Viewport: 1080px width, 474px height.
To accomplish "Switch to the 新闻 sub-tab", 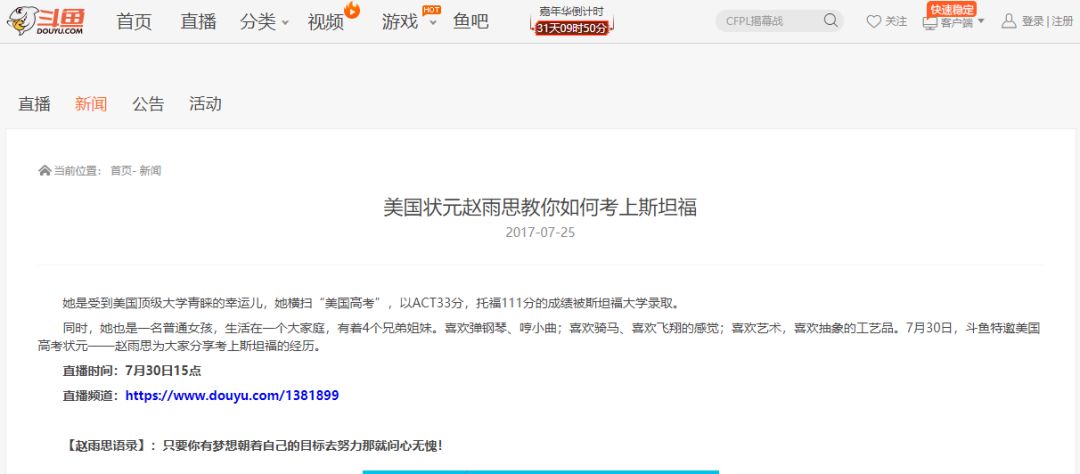I will coord(91,104).
